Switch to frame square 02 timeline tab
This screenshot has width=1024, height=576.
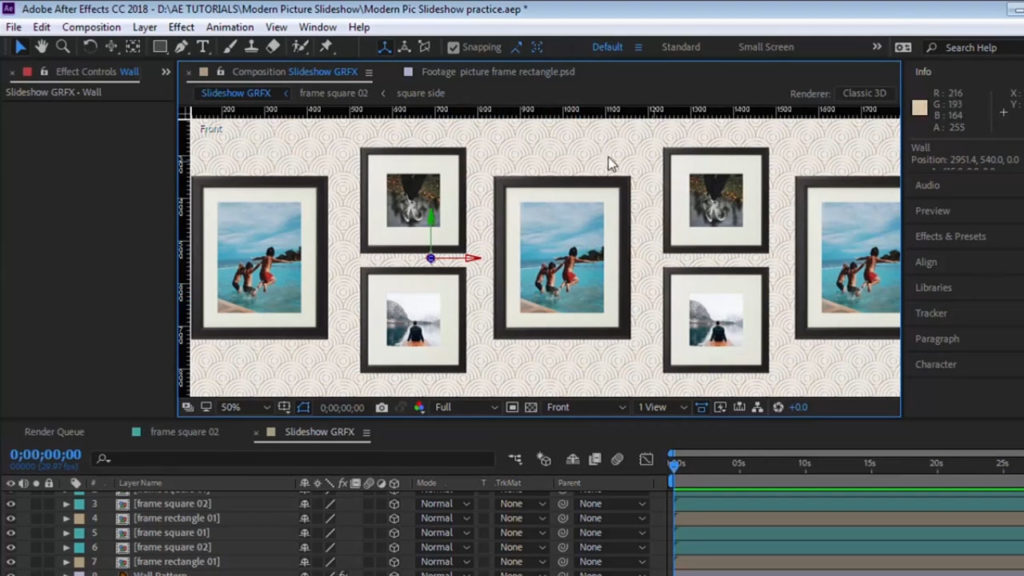pos(184,432)
